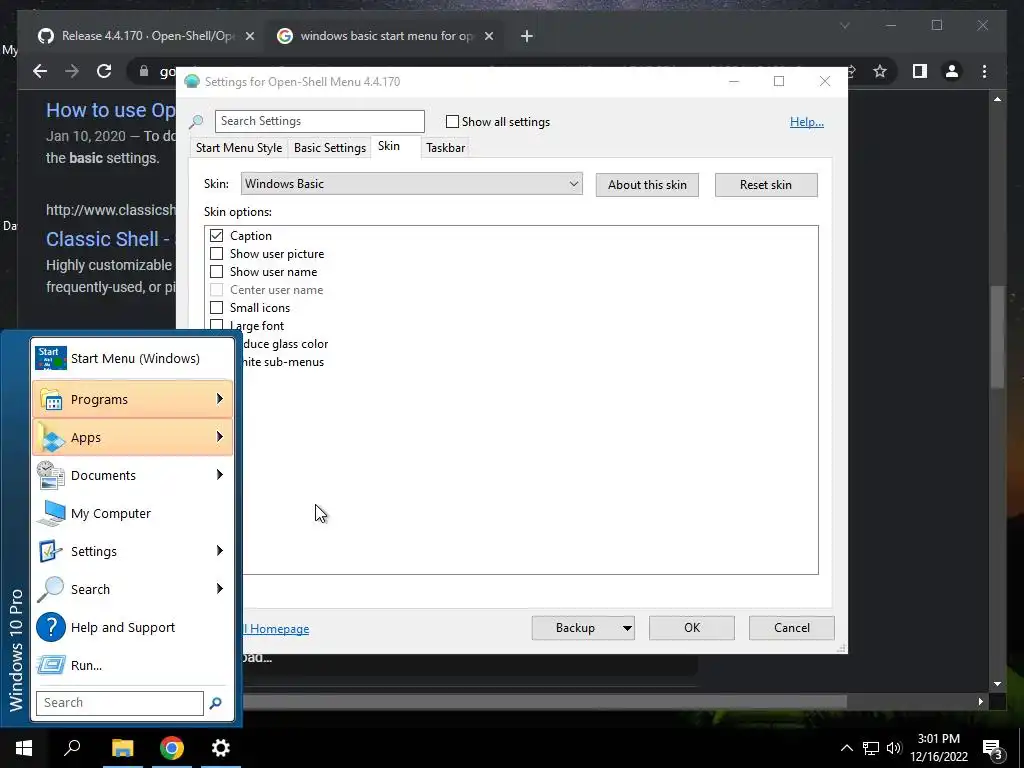This screenshot has width=1024, height=768.
Task: Click the network icon in system tray
Action: 871,748
